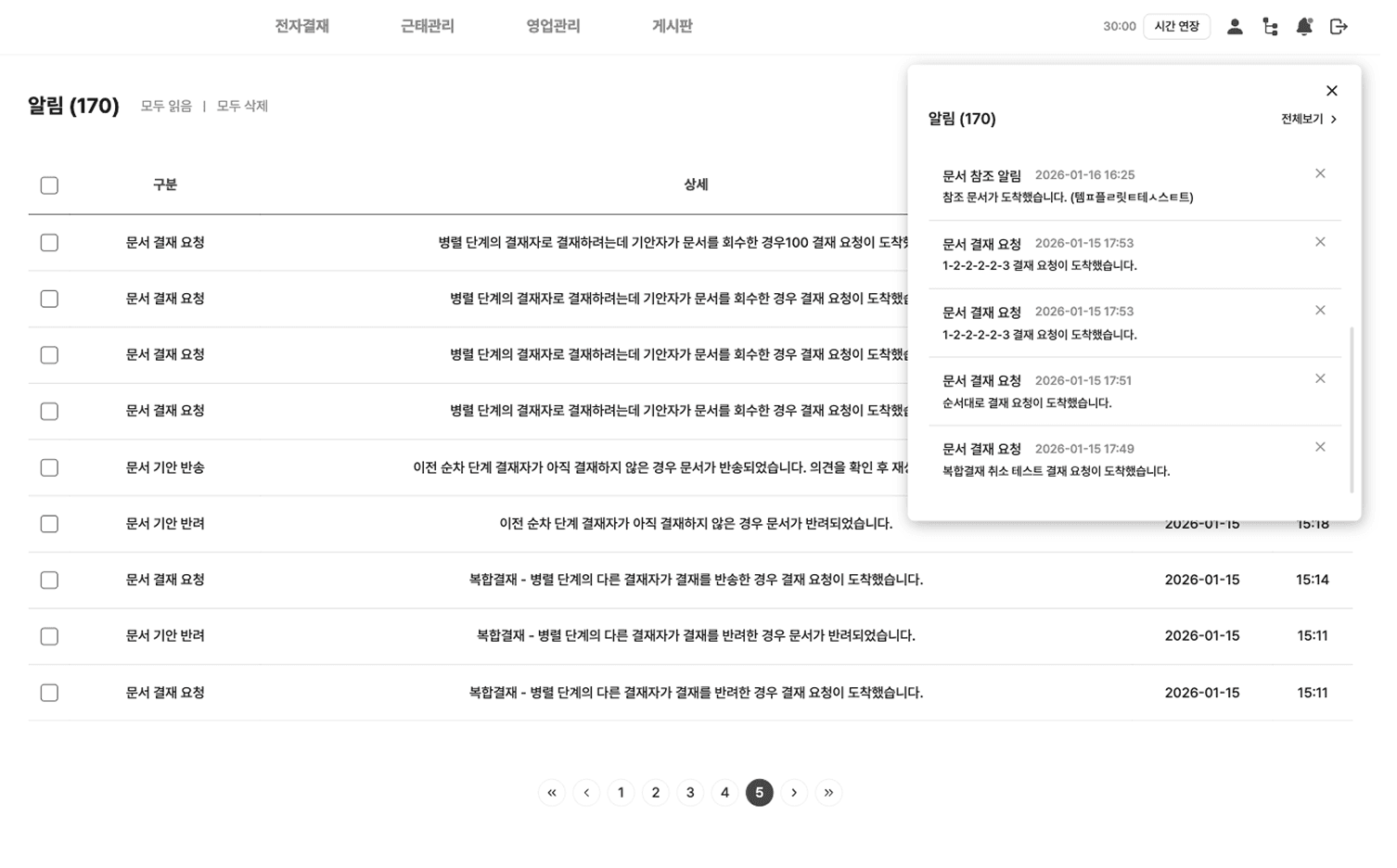Click the organization chart icon
This screenshot has width=1397, height=868.
click(x=1270, y=27)
